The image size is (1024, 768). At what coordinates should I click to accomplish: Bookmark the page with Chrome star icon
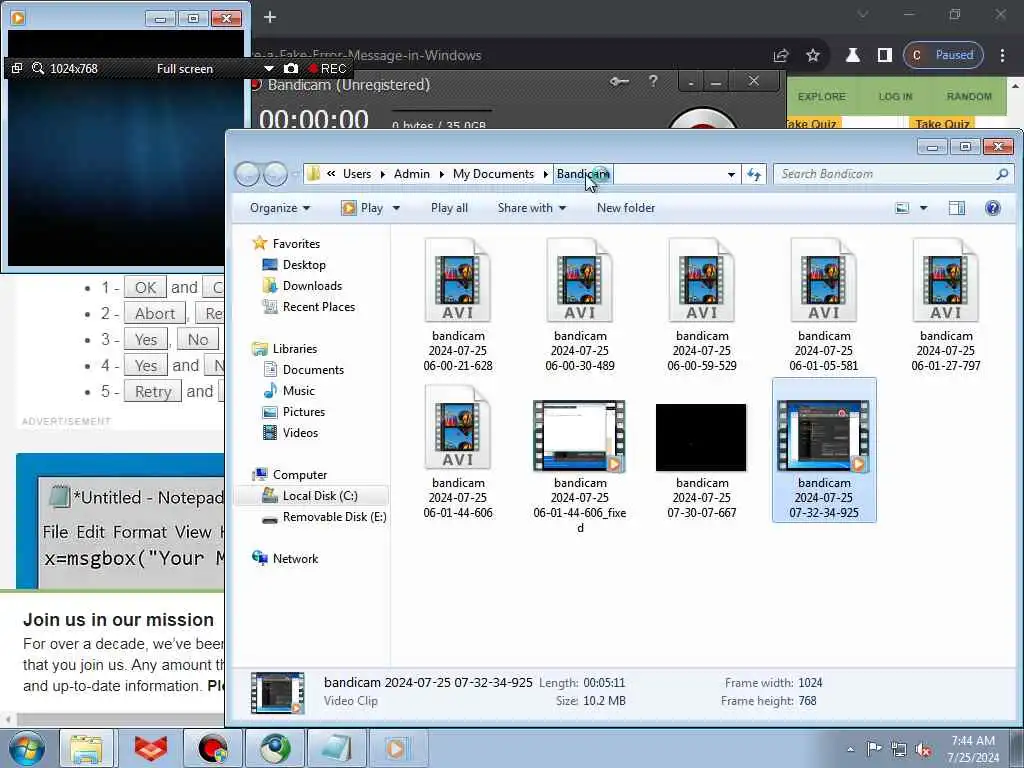812,56
